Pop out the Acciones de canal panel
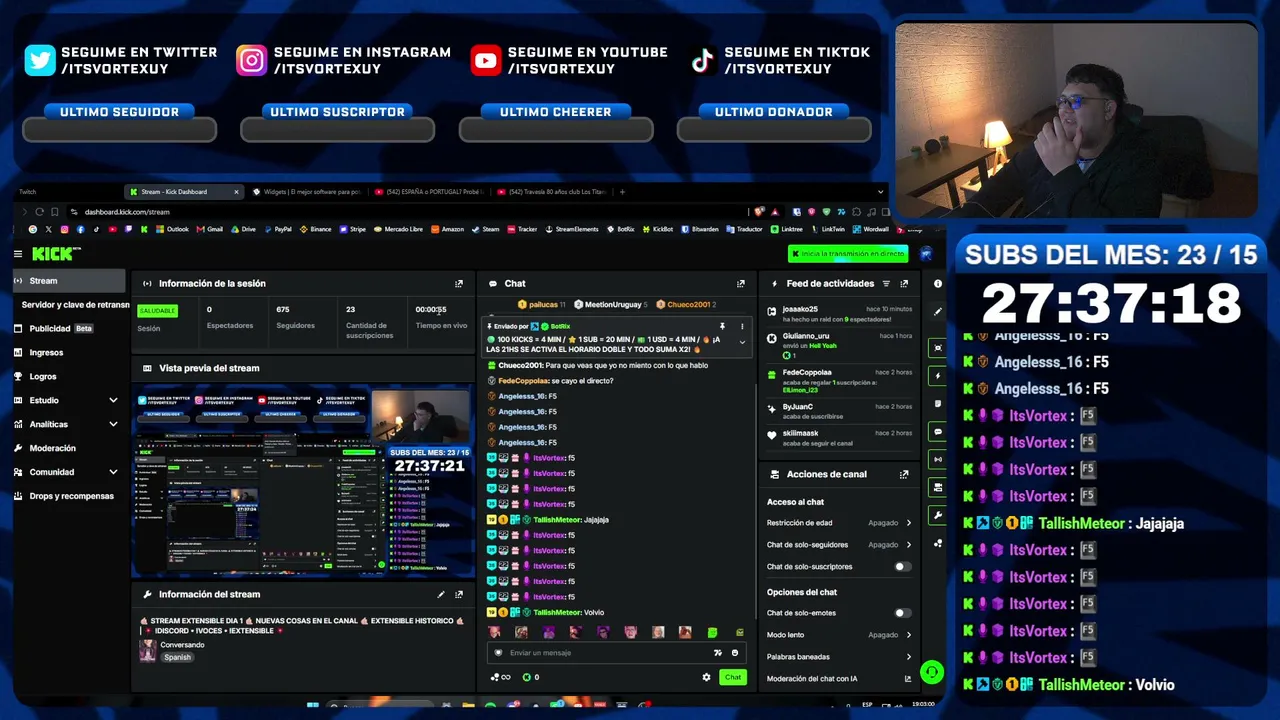The height and width of the screenshot is (720, 1280). (x=904, y=475)
